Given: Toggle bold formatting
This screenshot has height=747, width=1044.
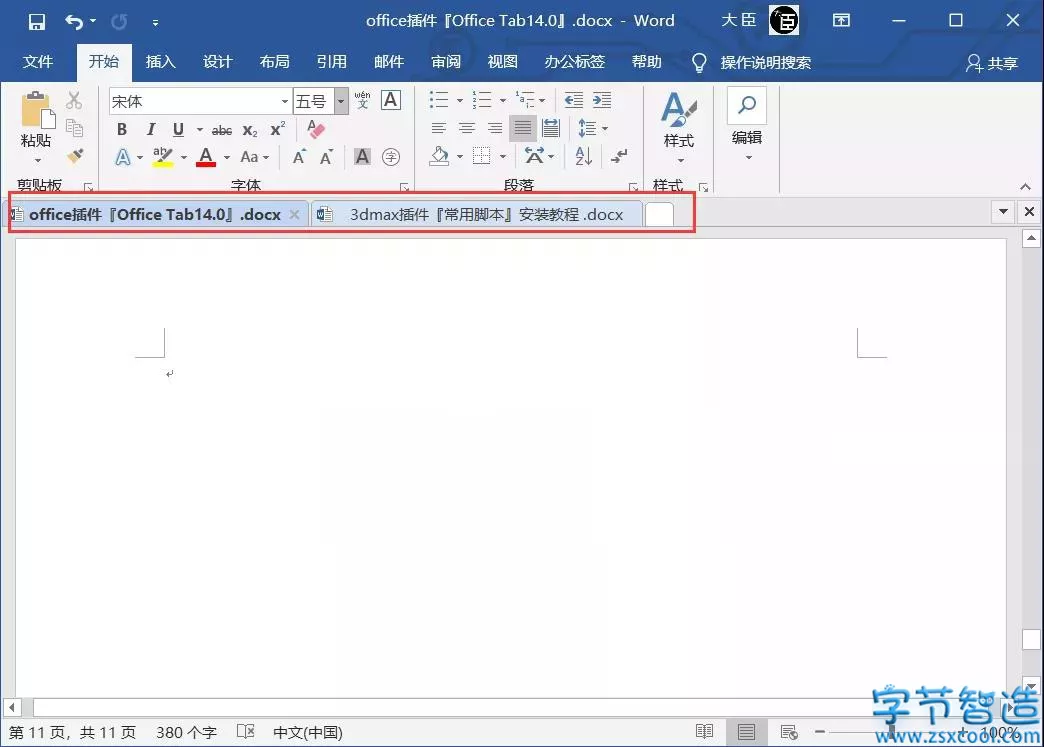Looking at the screenshot, I should coord(121,129).
